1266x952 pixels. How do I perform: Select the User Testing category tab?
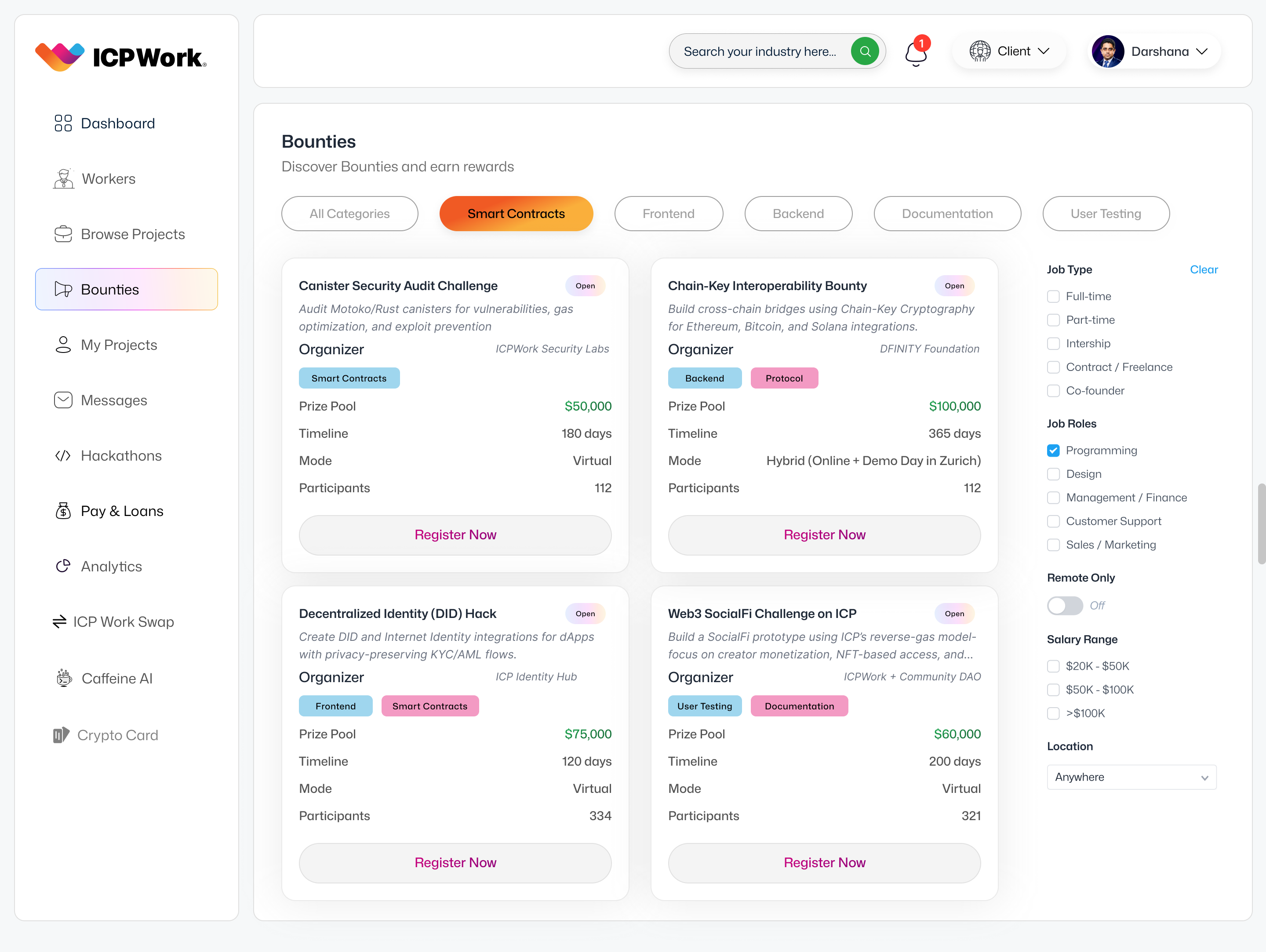(1105, 214)
